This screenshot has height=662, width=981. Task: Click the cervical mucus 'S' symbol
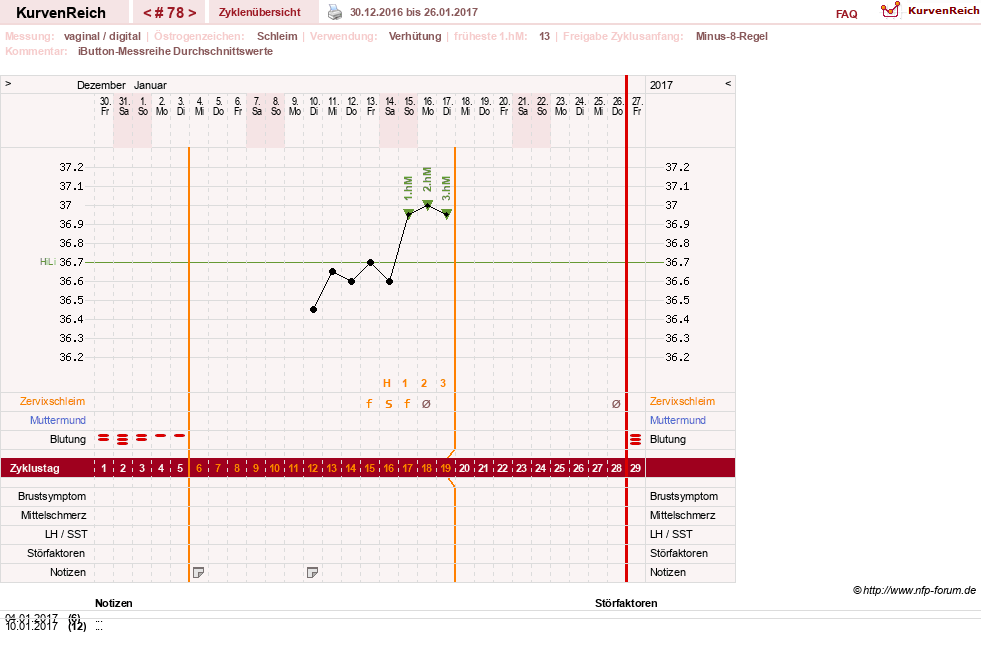coord(389,404)
